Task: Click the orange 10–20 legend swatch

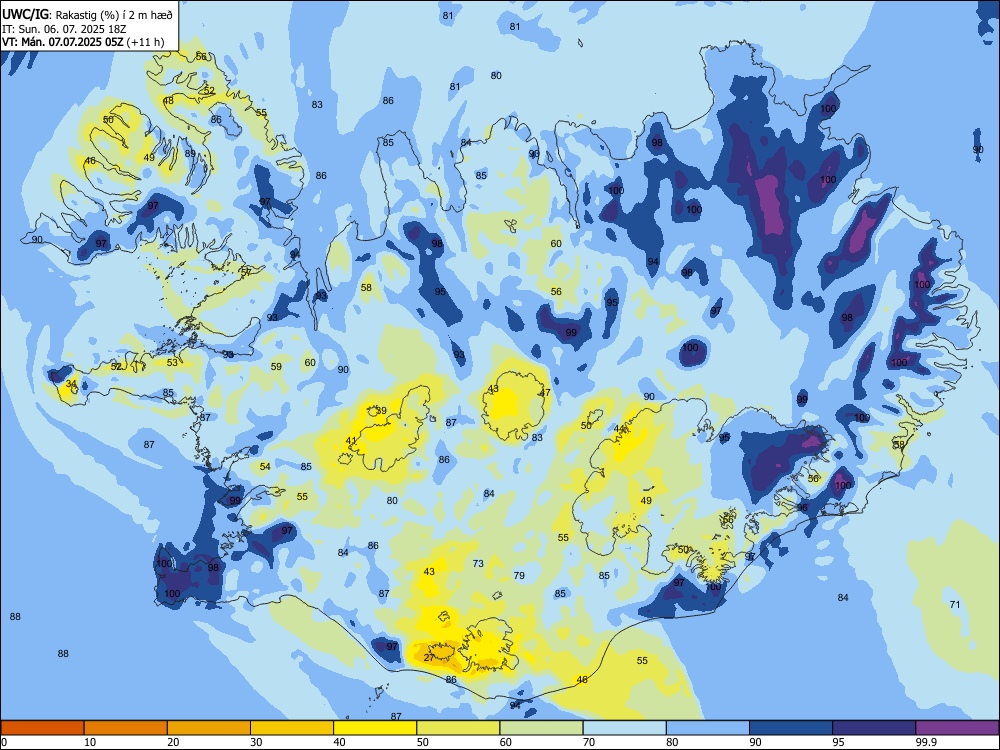Action: pos(126,728)
